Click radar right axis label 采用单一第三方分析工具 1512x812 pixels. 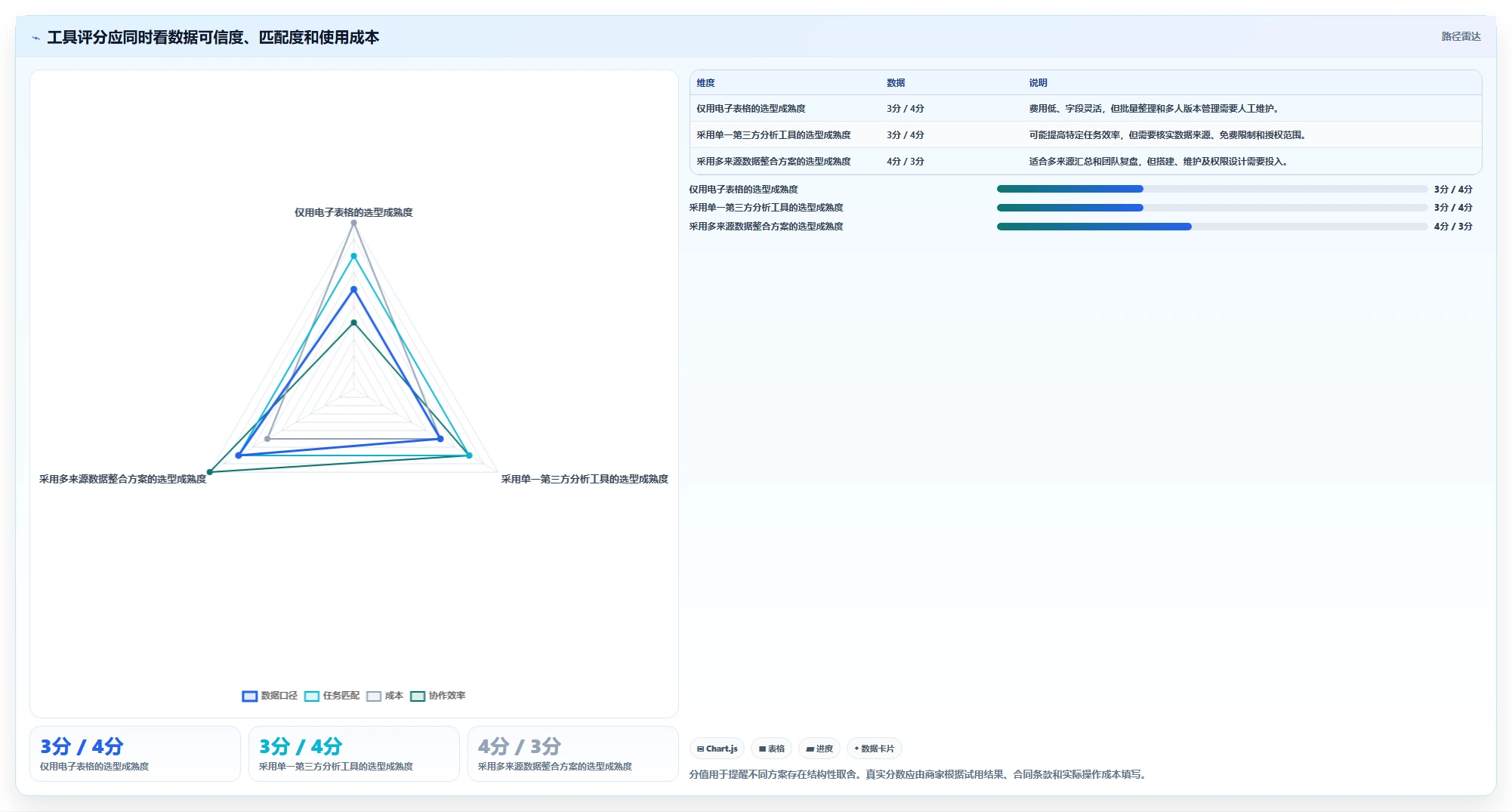585,479
